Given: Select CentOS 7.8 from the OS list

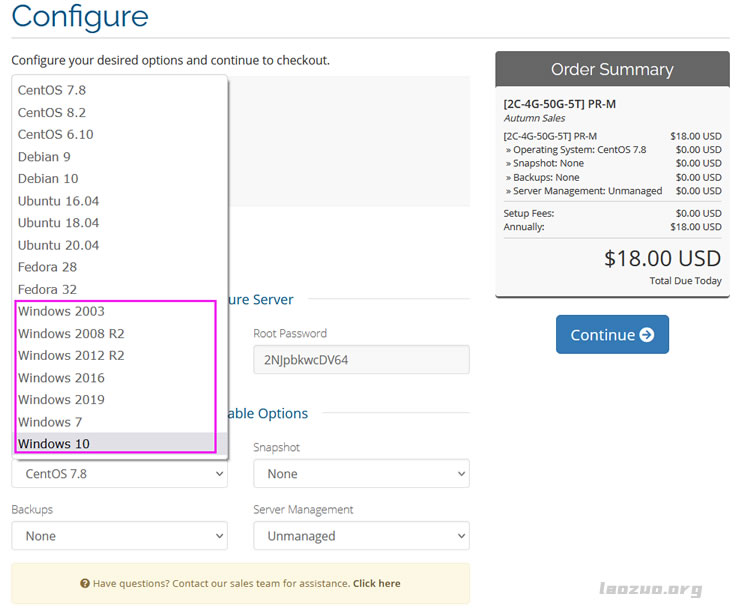Looking at the screenshot, I should (x=52, y=90).
